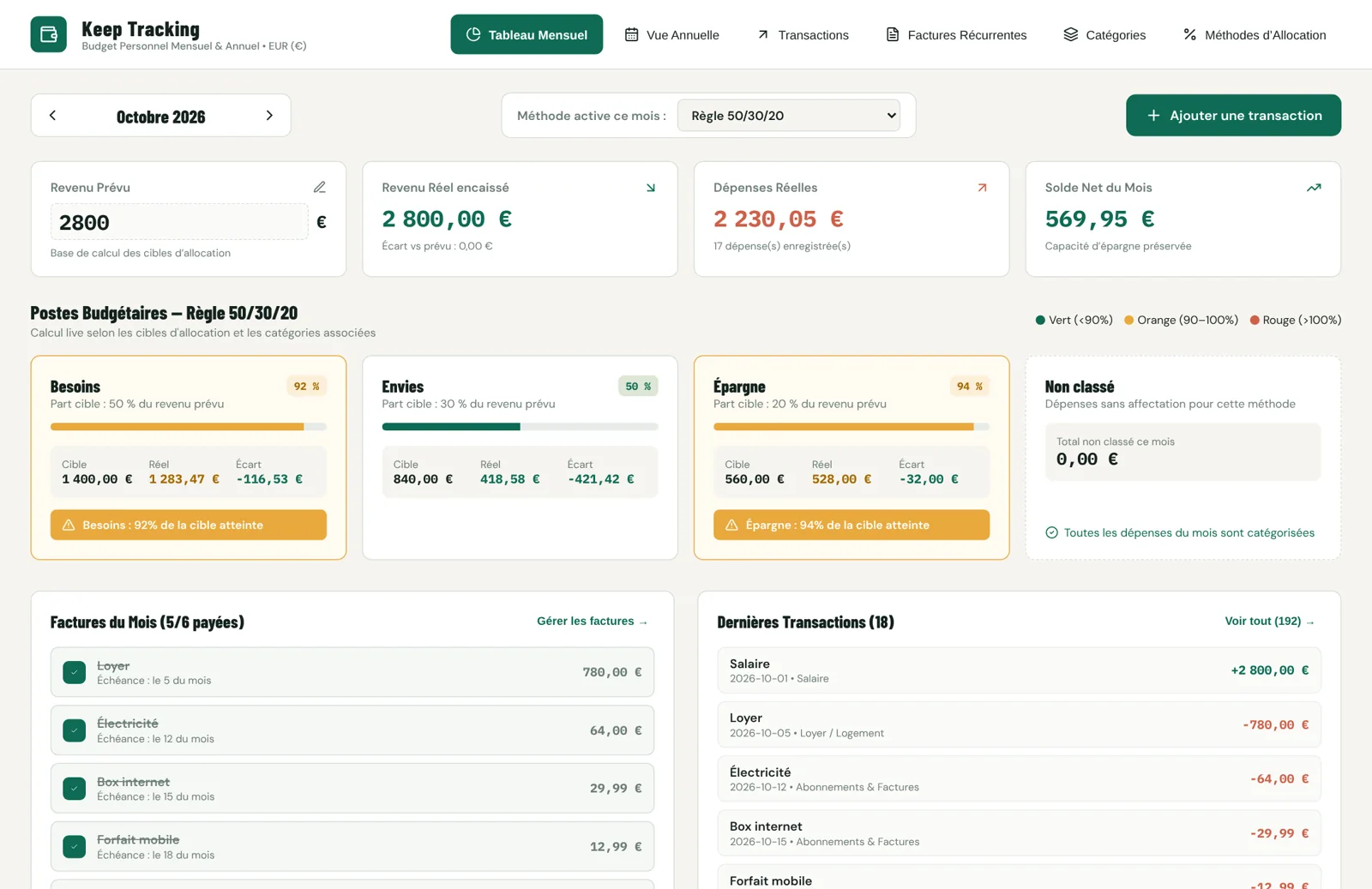The height and width of the screenshot is (889, 1372).
Task: Click the Orange legend dot
Action: pos(1128,320)
